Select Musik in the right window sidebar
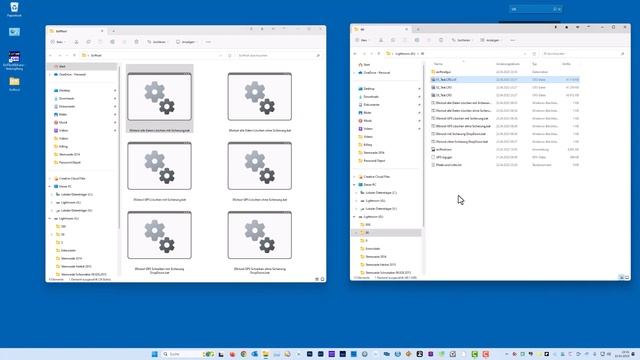This screenshot has width=640, height=360. pyautogui.click(x=367, y=121)
